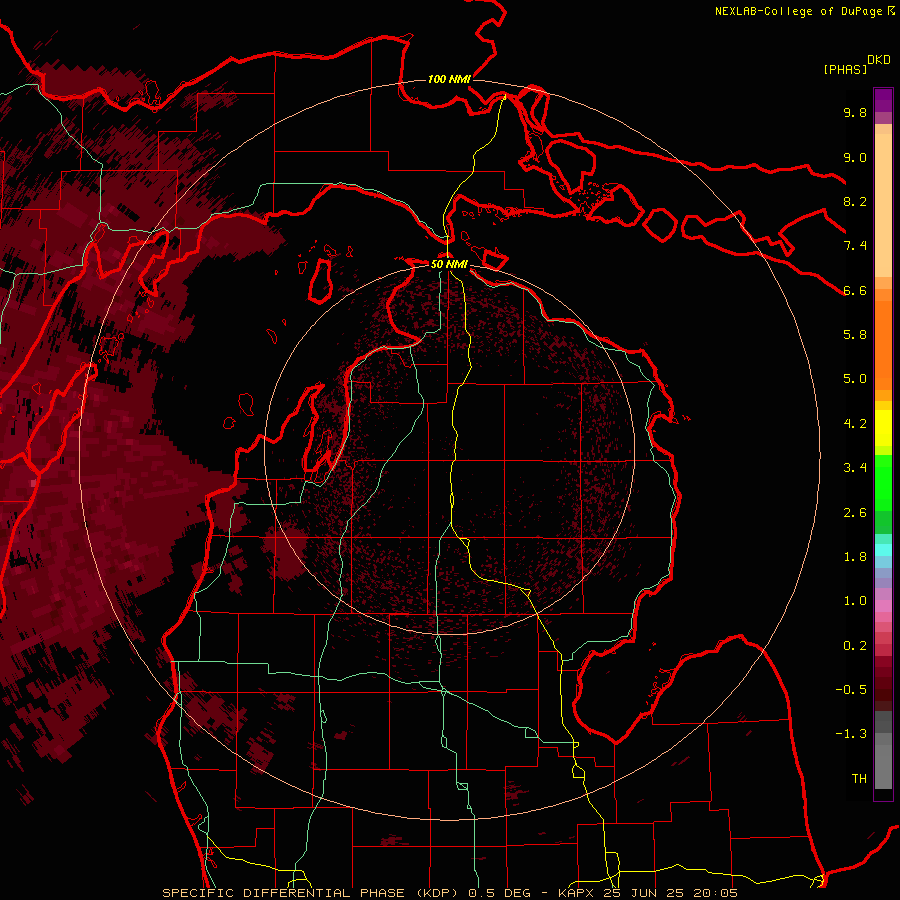The height and width of the screenshot is (900, 900).
Task: Pick the 3.4 scale label
Action: [x=855, y=468]
